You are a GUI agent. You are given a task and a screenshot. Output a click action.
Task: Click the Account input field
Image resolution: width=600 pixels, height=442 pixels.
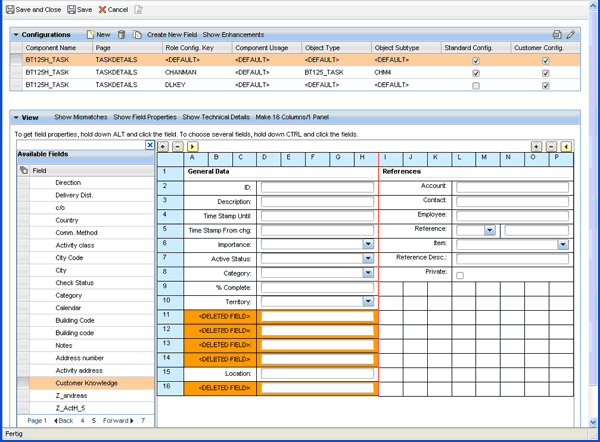pos(512,186)
